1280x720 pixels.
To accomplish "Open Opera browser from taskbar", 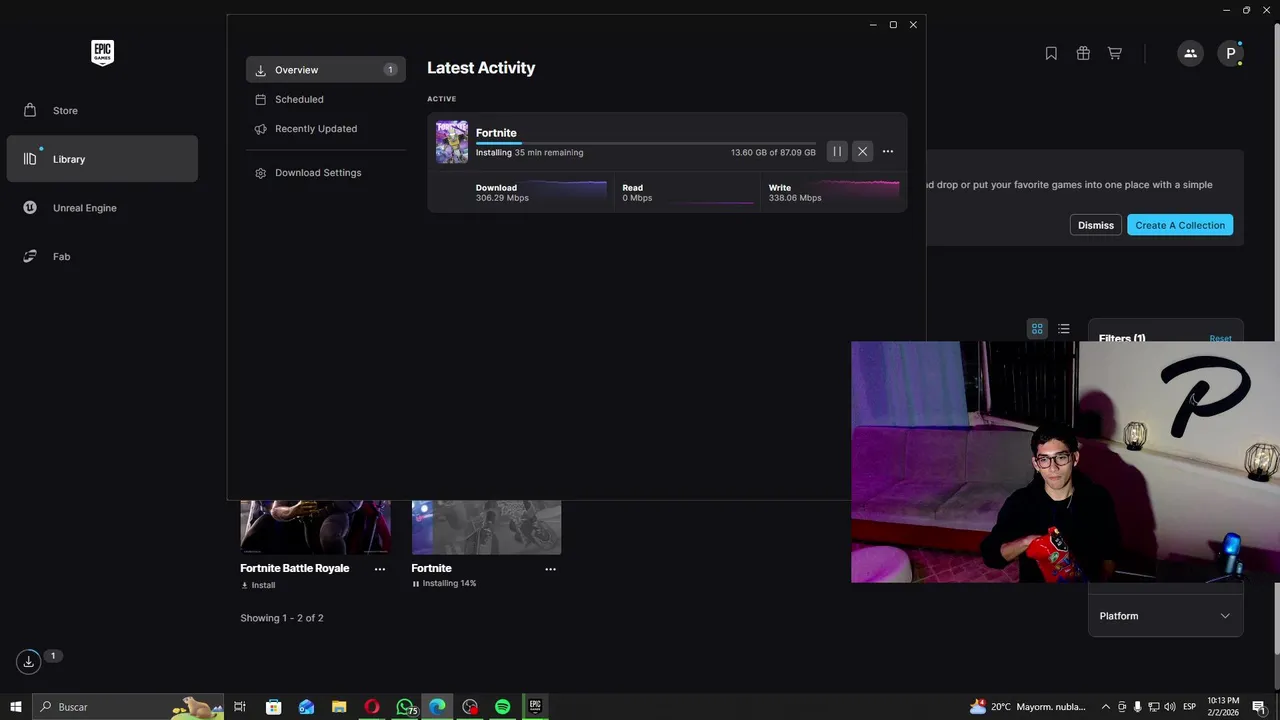I will coord(372,707).
